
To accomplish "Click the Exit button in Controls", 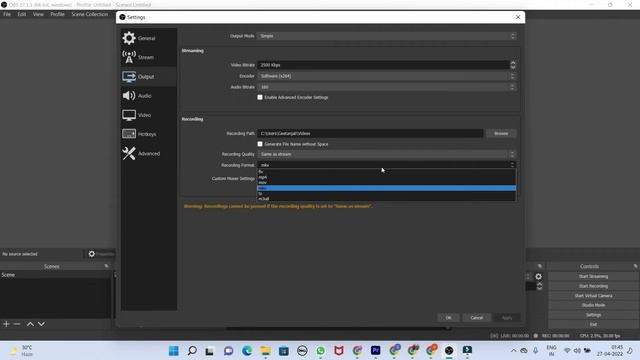I will pyautogui.click(x=593, y=324).
